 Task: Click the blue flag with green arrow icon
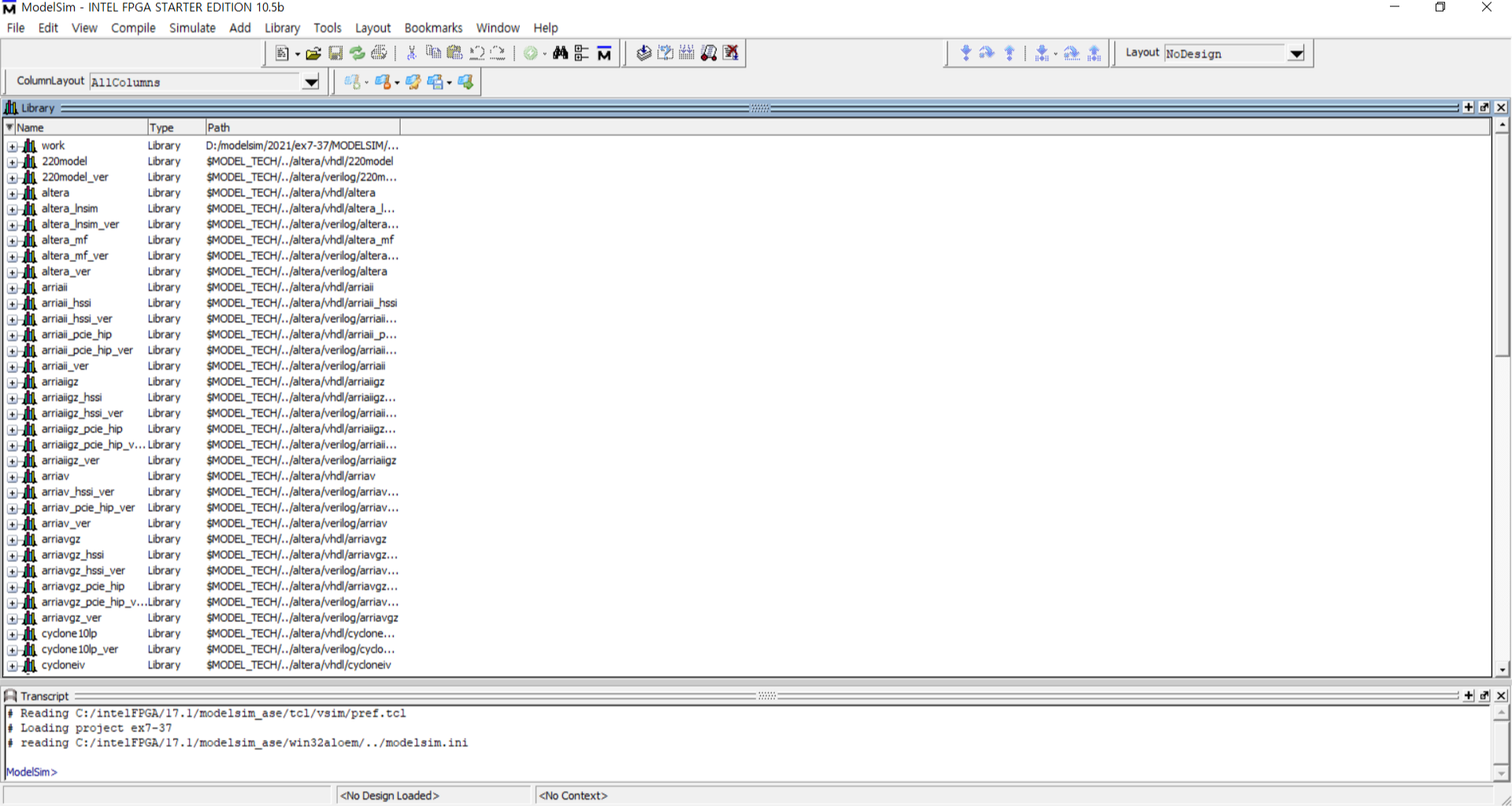coord(465,82)
